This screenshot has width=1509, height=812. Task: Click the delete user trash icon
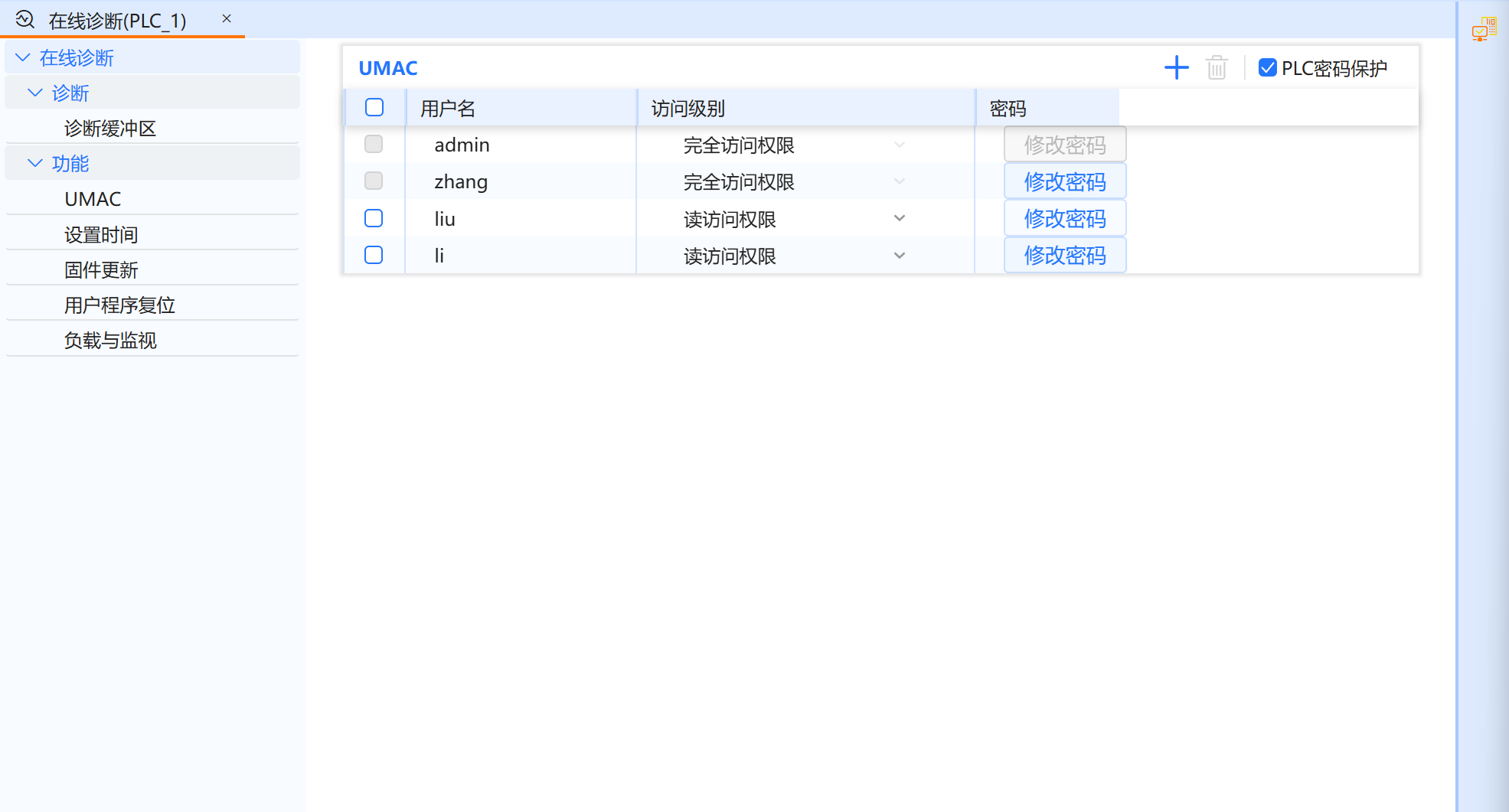pos(1216,68)
